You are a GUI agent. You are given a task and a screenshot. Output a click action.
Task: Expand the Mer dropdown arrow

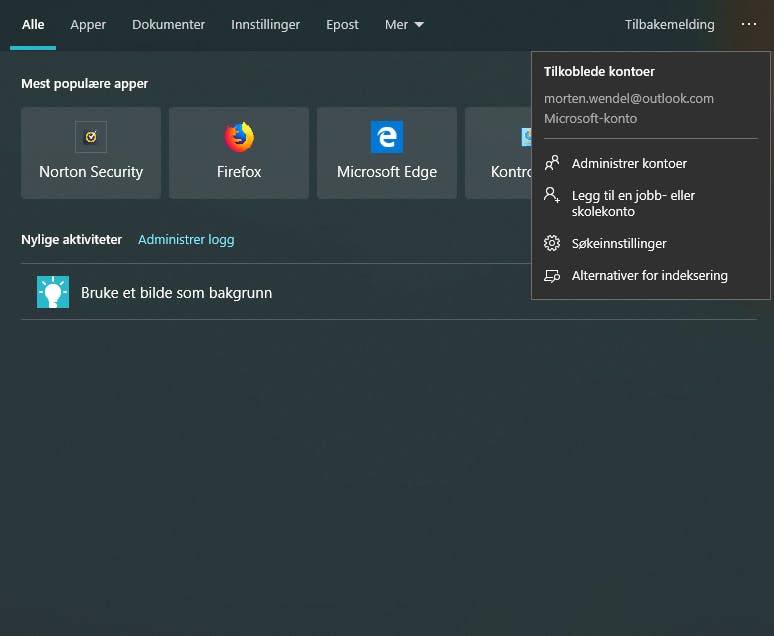[x=419, y=25]
